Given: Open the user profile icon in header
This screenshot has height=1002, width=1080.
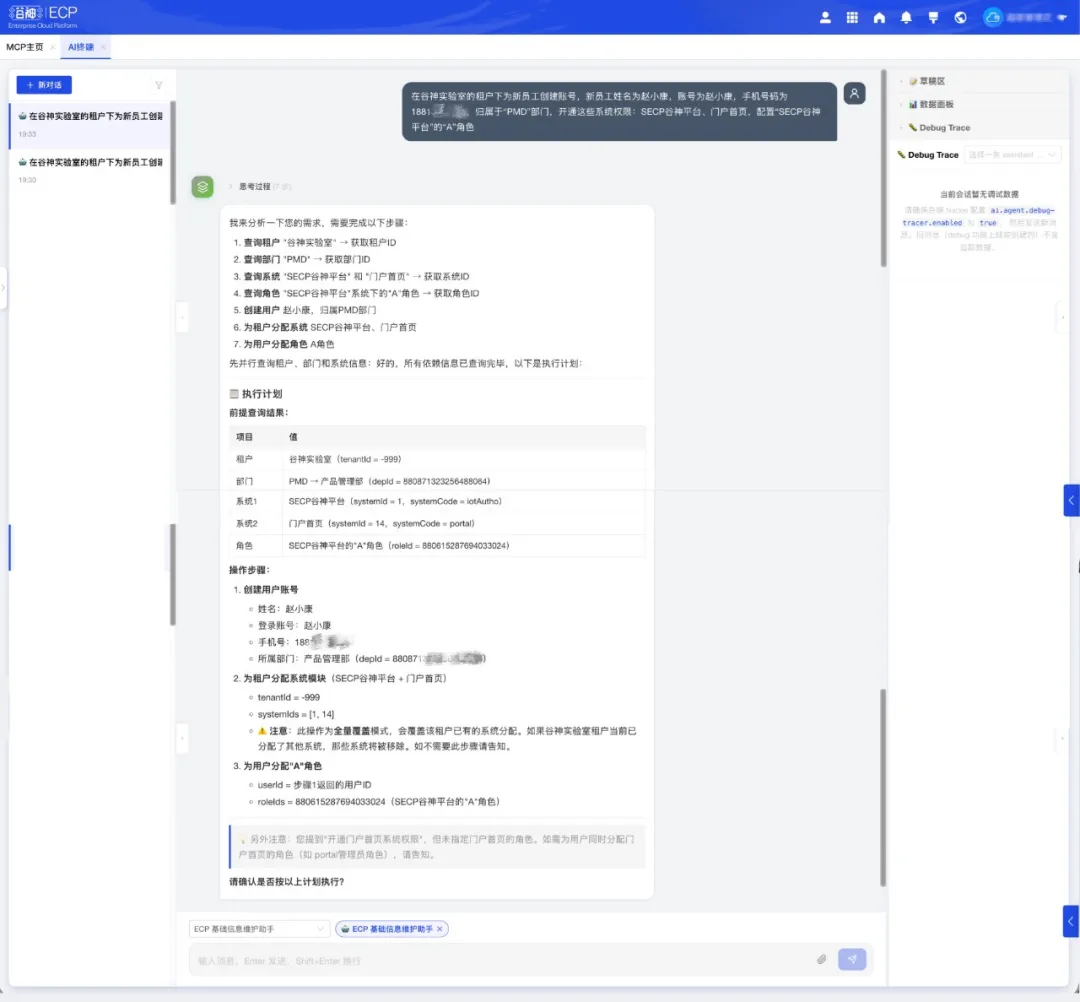Looking at the screenshot, I should tap(825, 18).
